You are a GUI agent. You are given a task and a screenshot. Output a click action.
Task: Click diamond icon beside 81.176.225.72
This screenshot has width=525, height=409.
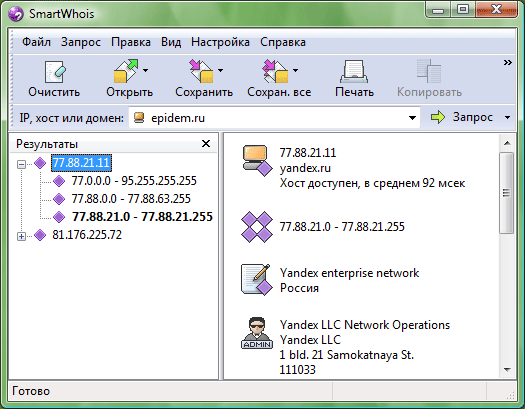pyautogui.click(x=40, y=235)
